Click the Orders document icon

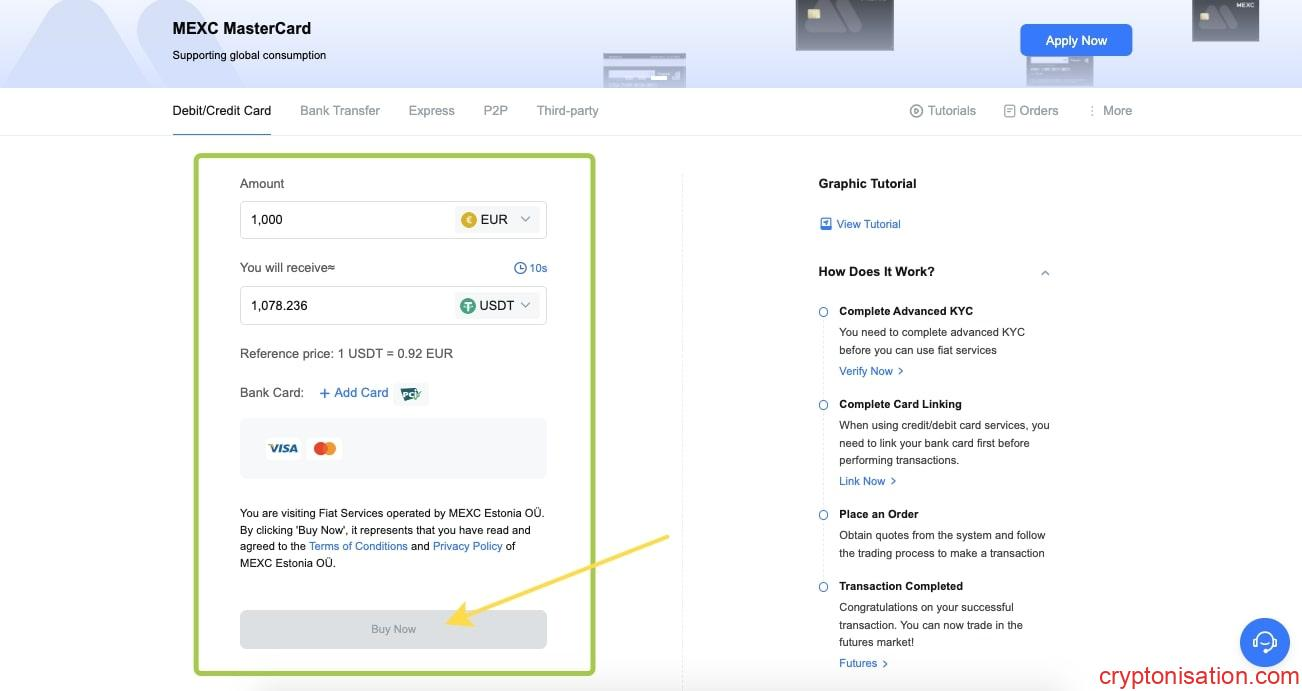1009,111
